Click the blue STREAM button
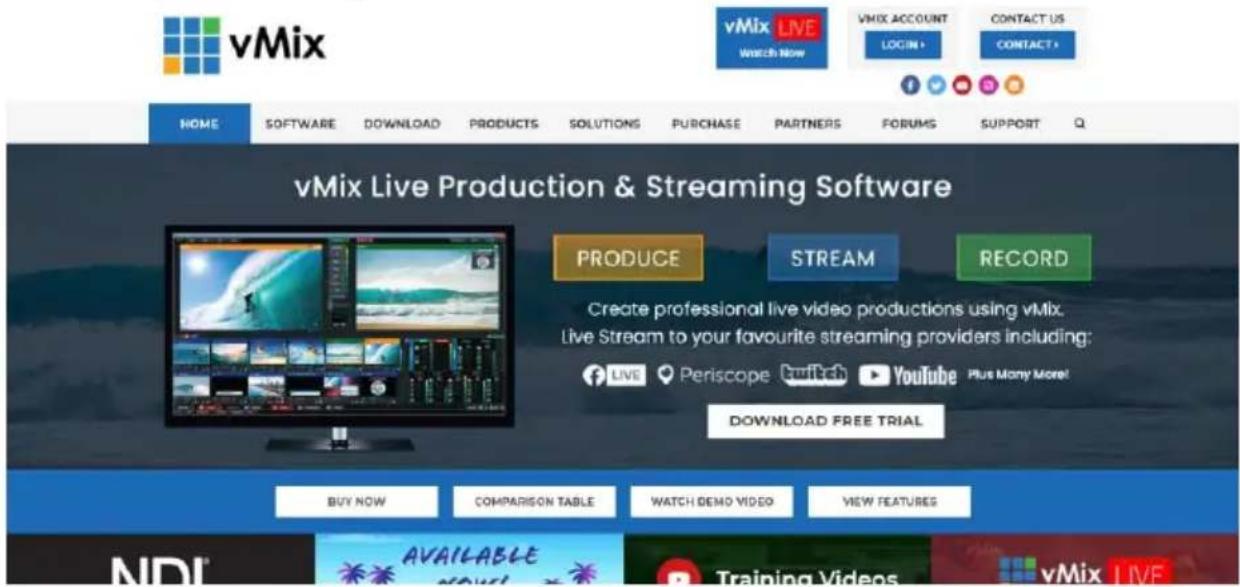 coord(832,258)
